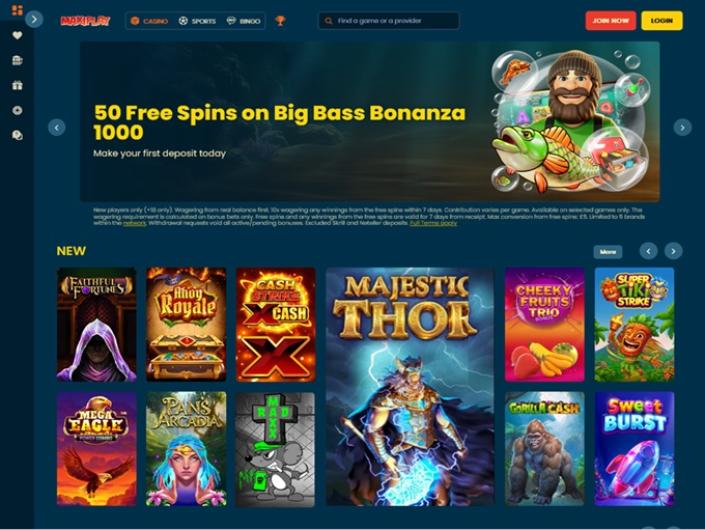Click the chip icon in sidebar
The height and width of the screenshot is (530, 705).
pos(17,110)
